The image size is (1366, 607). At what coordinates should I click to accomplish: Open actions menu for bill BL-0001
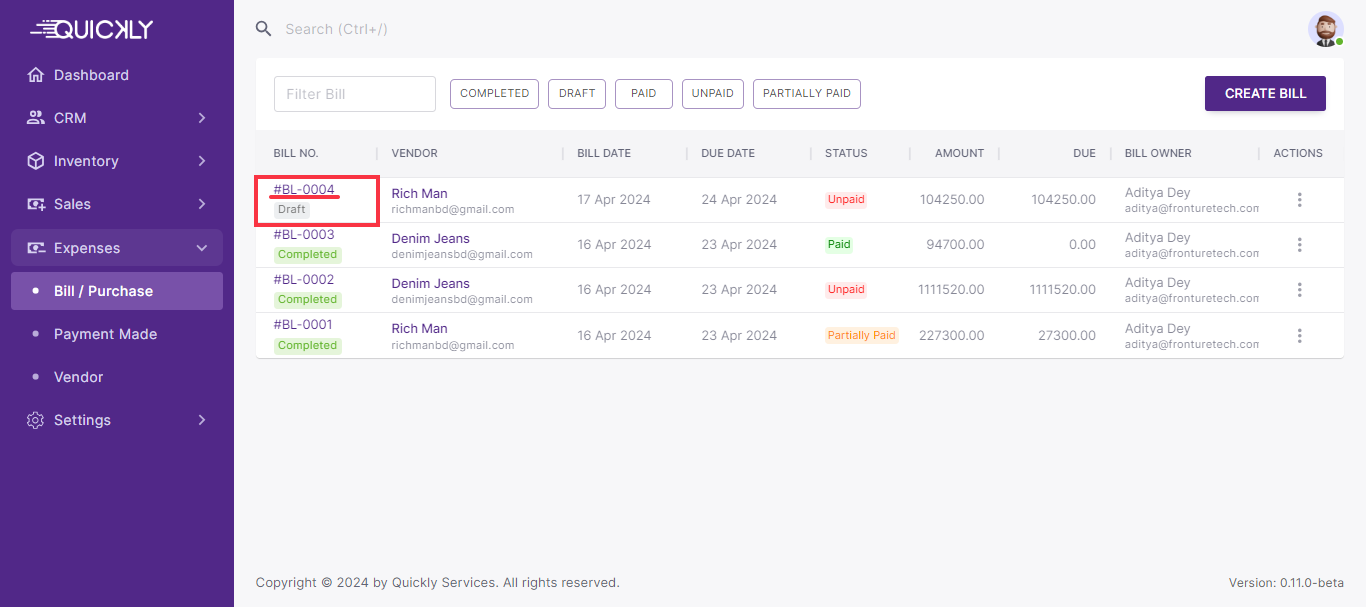[1299, 335]
